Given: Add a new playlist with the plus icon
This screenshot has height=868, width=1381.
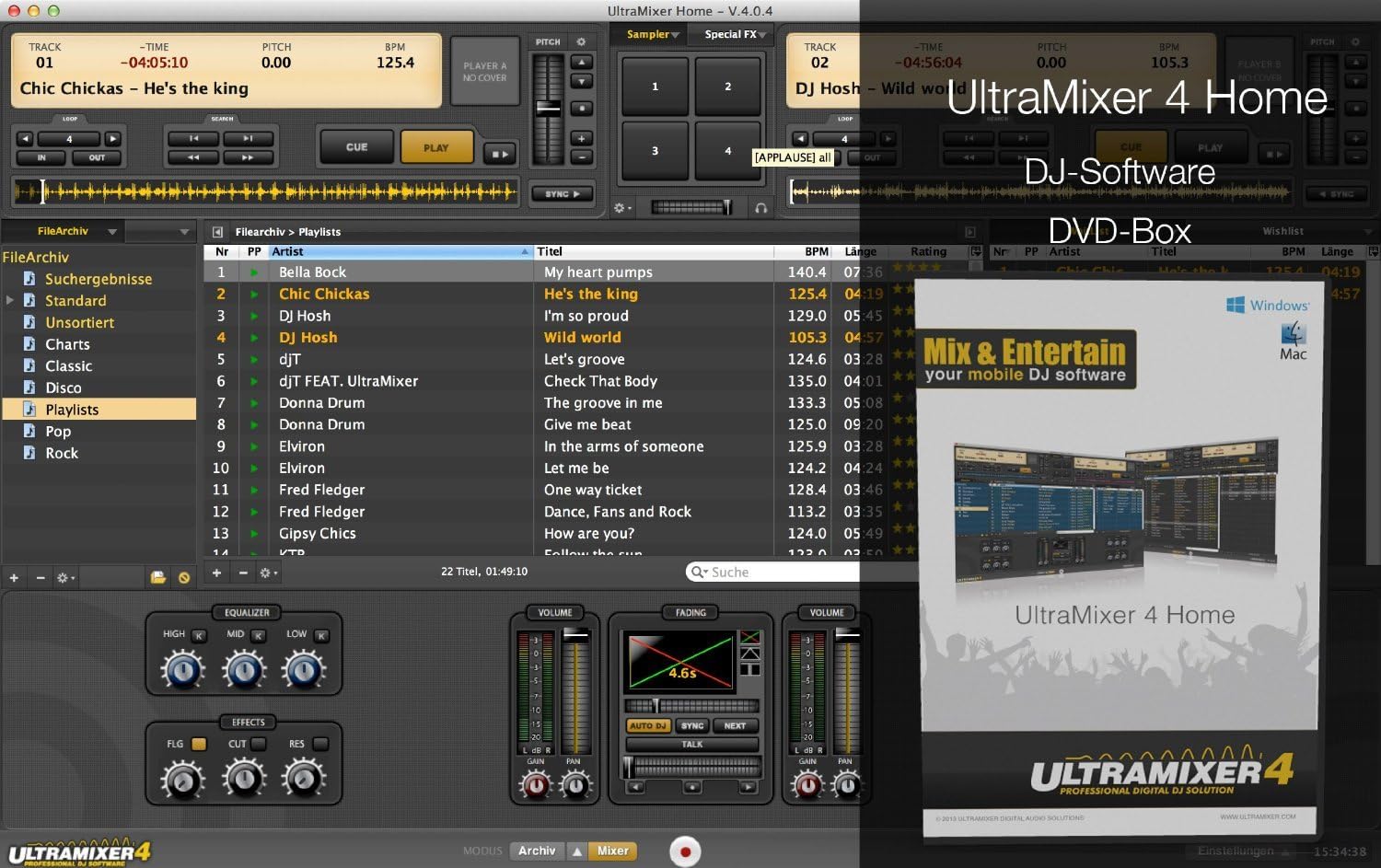Looking at the screenshot, I should [13, 577].
